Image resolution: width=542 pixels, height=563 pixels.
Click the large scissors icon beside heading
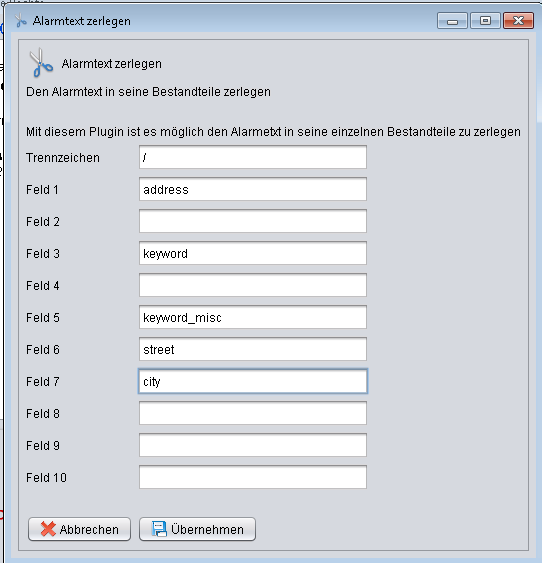41,62
